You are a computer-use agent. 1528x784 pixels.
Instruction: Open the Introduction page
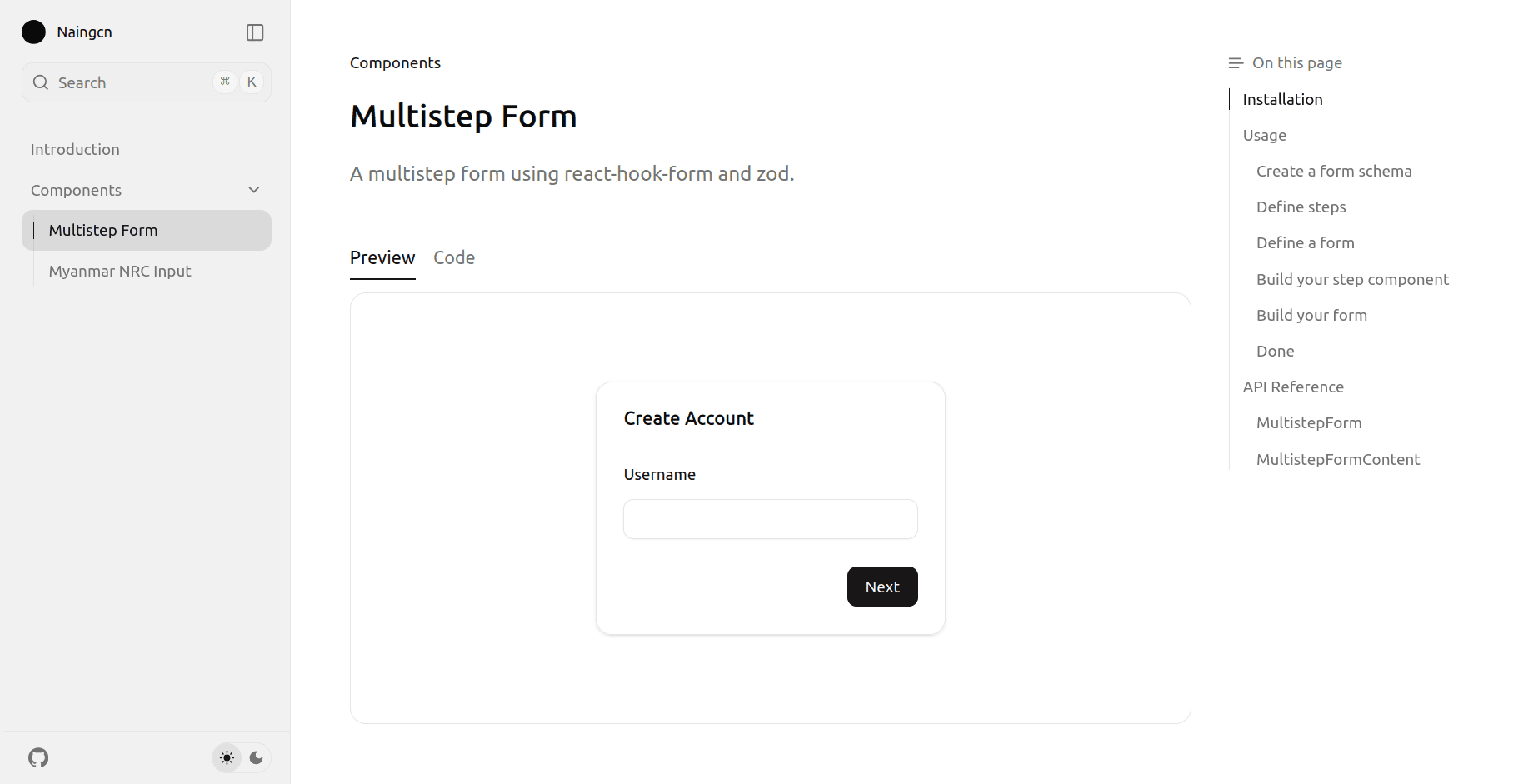(75, 150)
